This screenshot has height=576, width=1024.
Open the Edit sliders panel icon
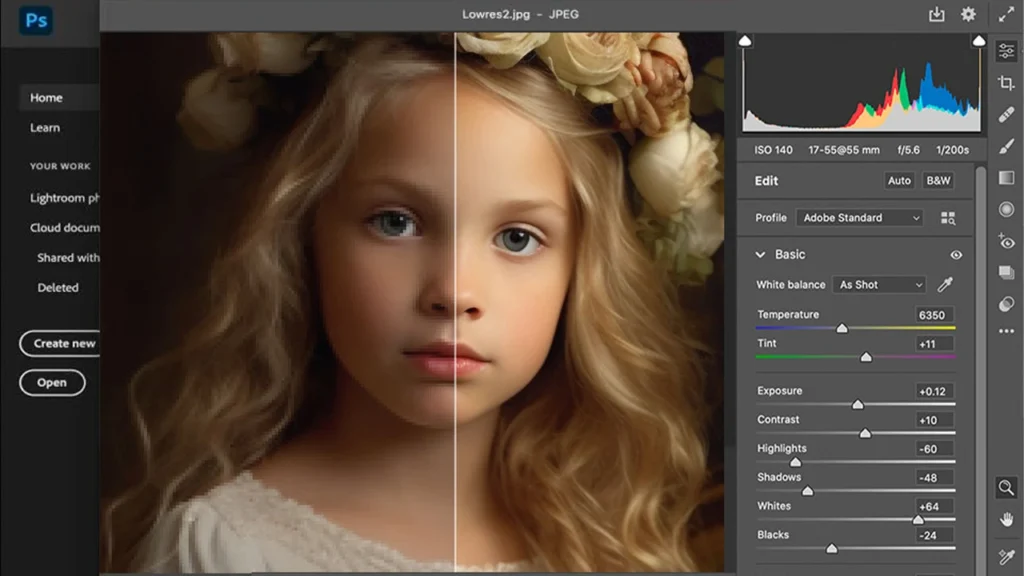[1006, 51]
